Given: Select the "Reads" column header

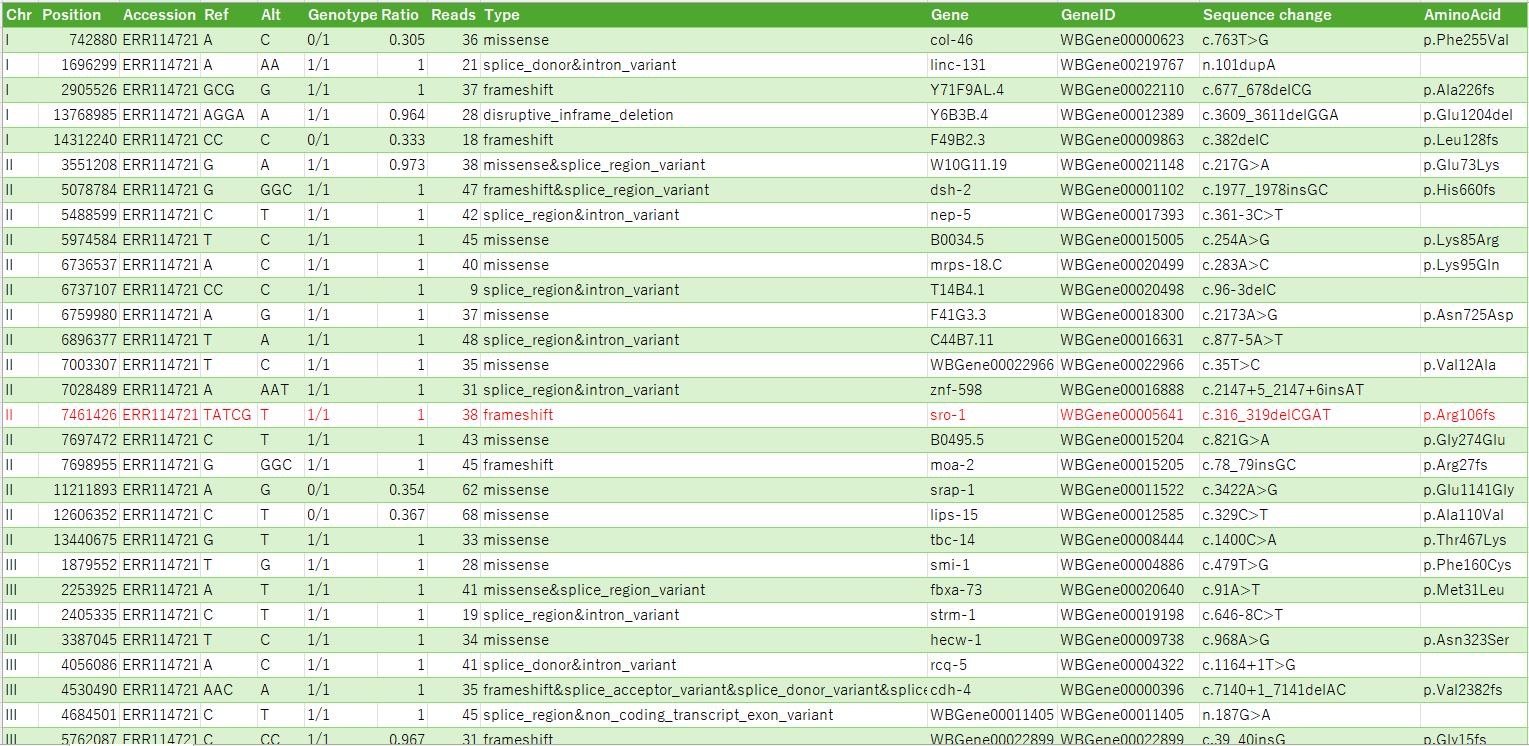Looking at the screenshot, I should point(453,15).
